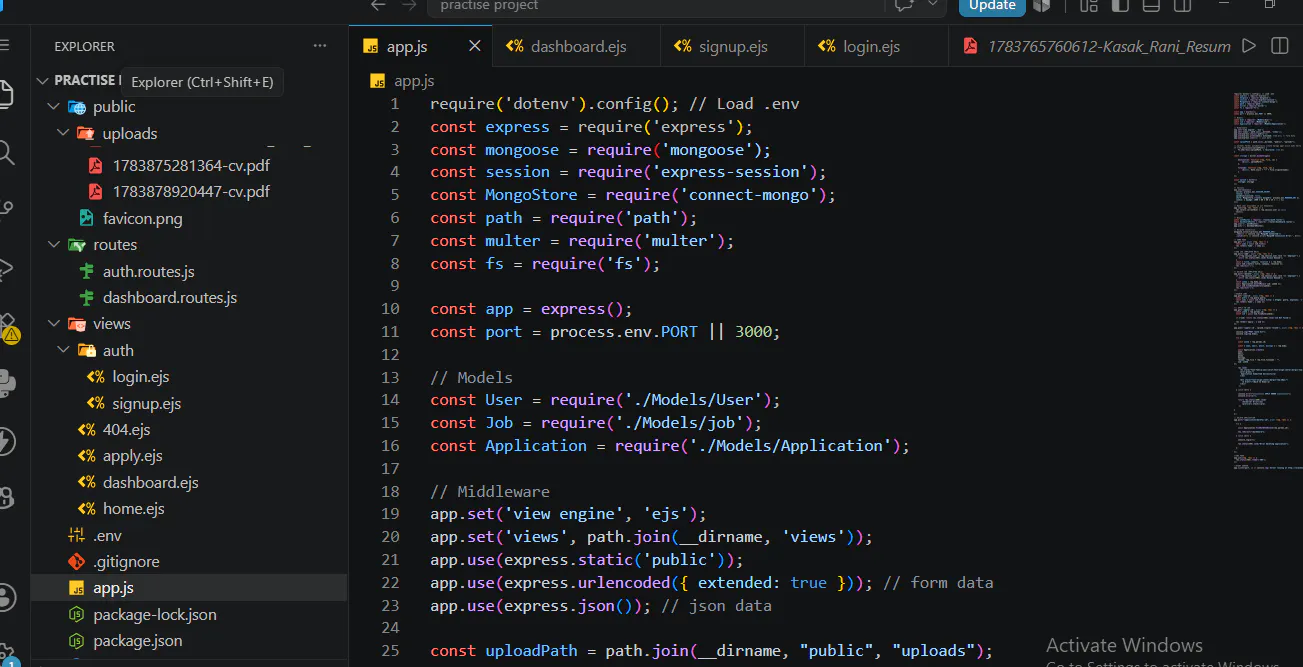Open the Run and Debug view
1303x667 pixels.
coord(5,267)
